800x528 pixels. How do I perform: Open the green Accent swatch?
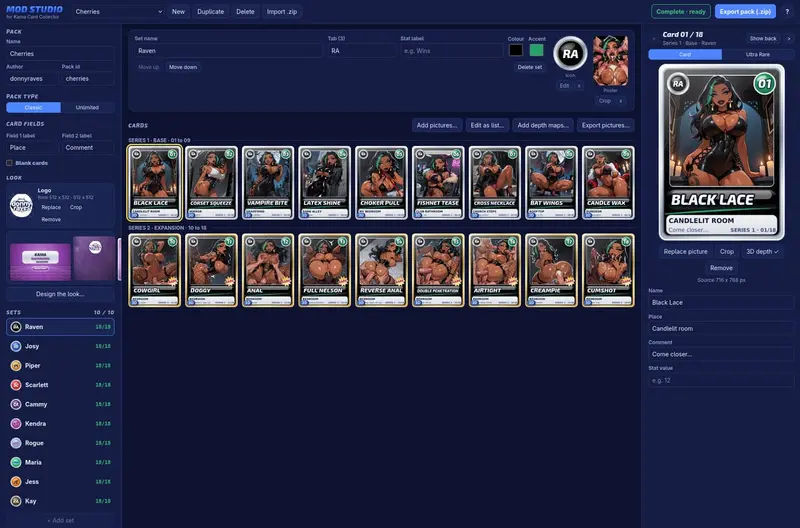(536, 50)
